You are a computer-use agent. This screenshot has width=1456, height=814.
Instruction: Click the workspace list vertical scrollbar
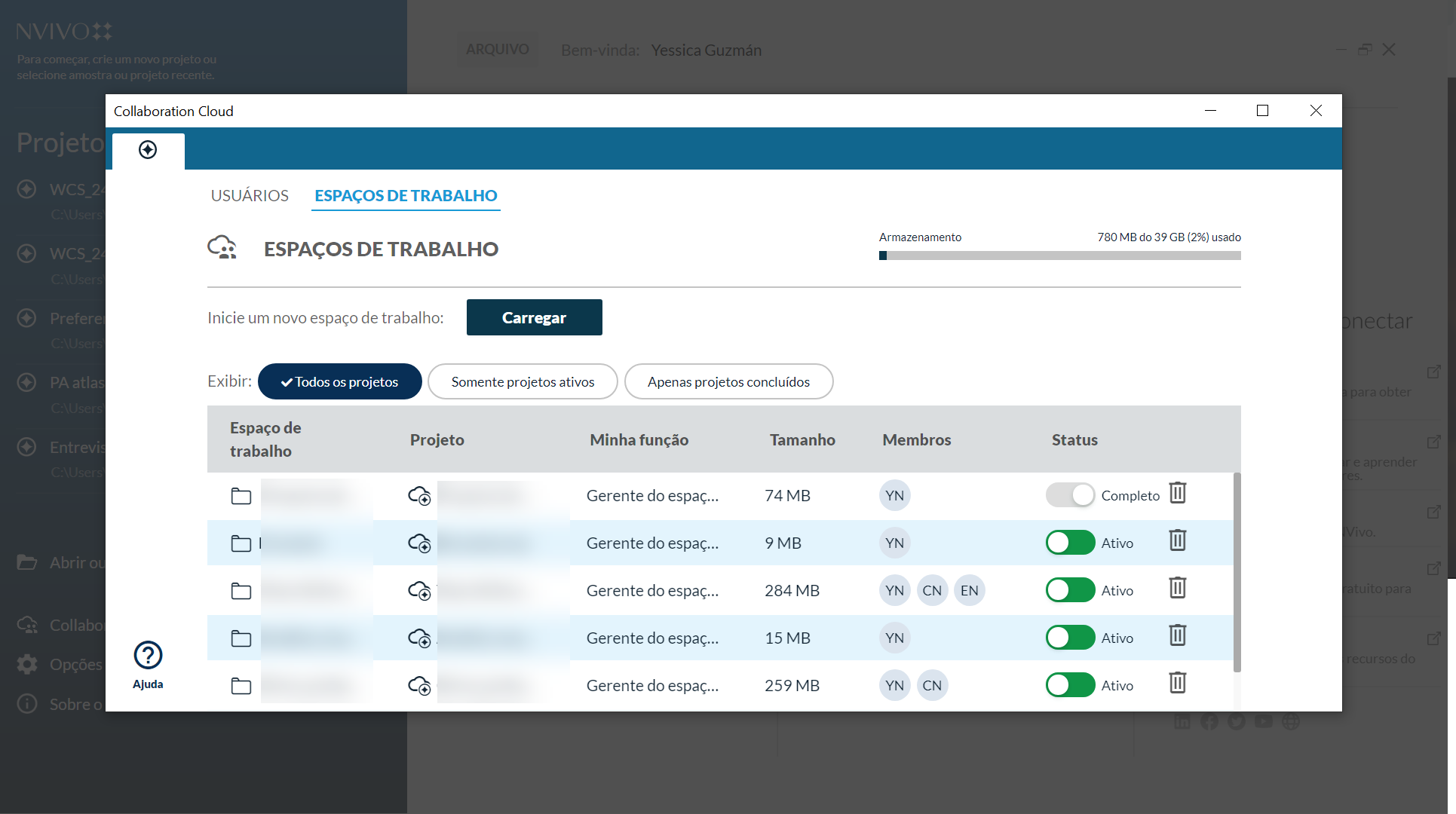coord(1237,573)
